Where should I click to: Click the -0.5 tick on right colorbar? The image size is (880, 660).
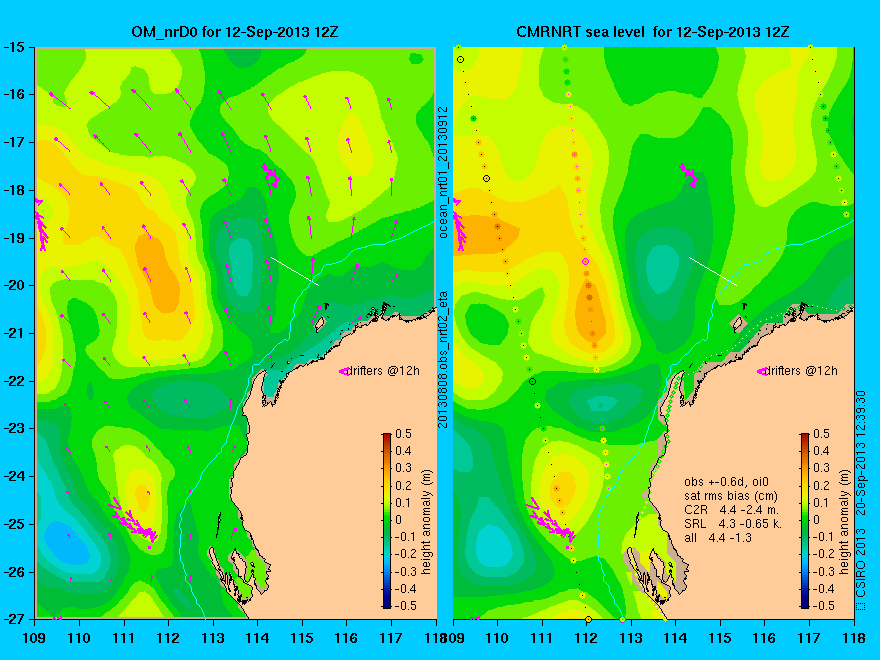823,606
